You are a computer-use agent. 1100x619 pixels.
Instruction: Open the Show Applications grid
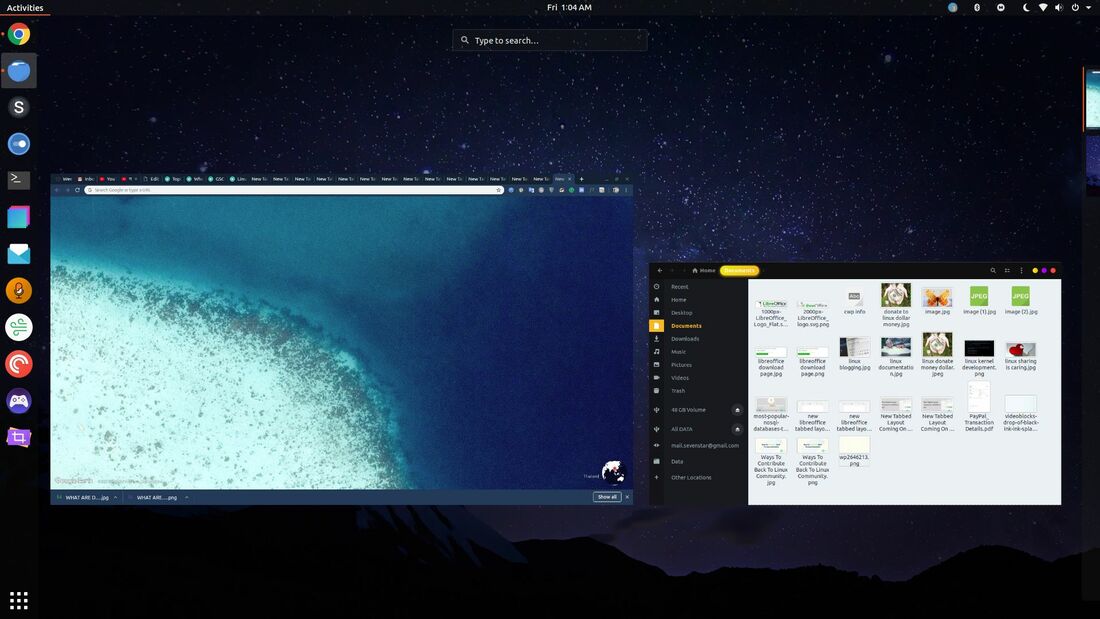18,599
